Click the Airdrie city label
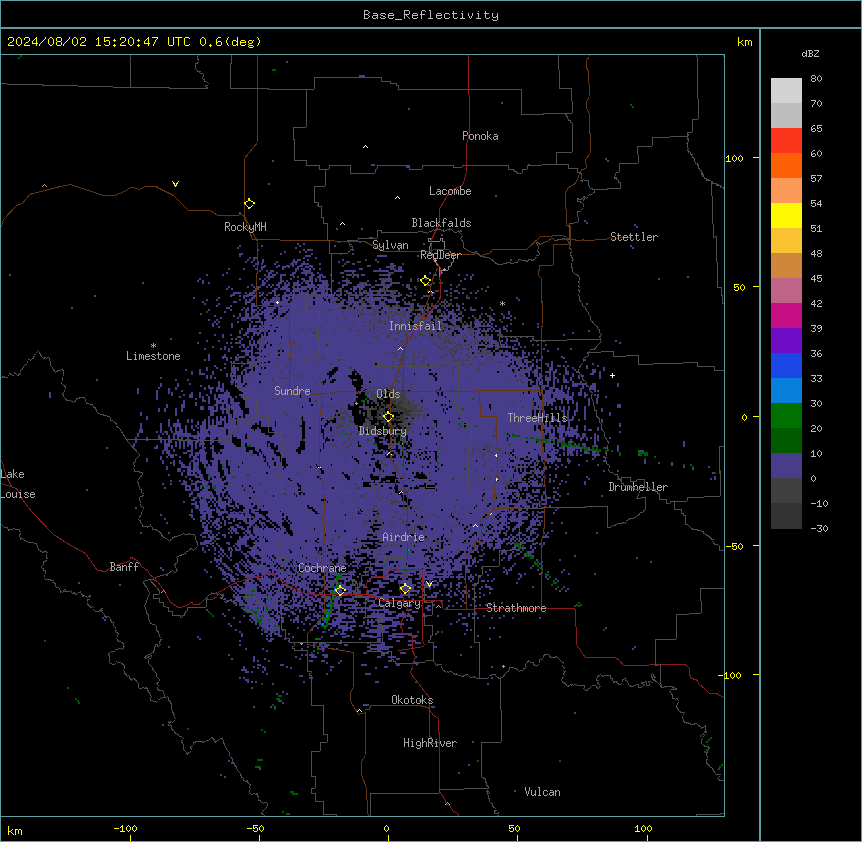Image resolution: width=862 pixels, height=842 pixels. [x=404, y=537]
